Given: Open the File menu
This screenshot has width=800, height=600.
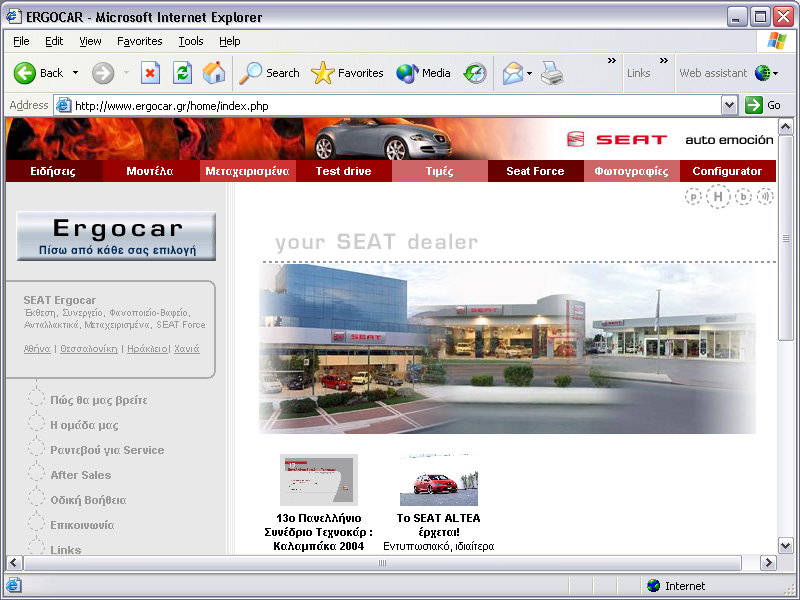Looking at the screenshot, I should (x=21, y=41).
